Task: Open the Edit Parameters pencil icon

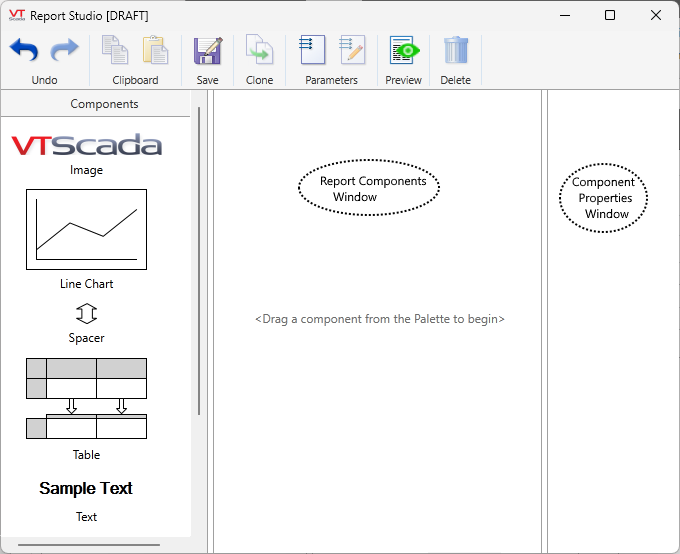Action: [352, 49]
